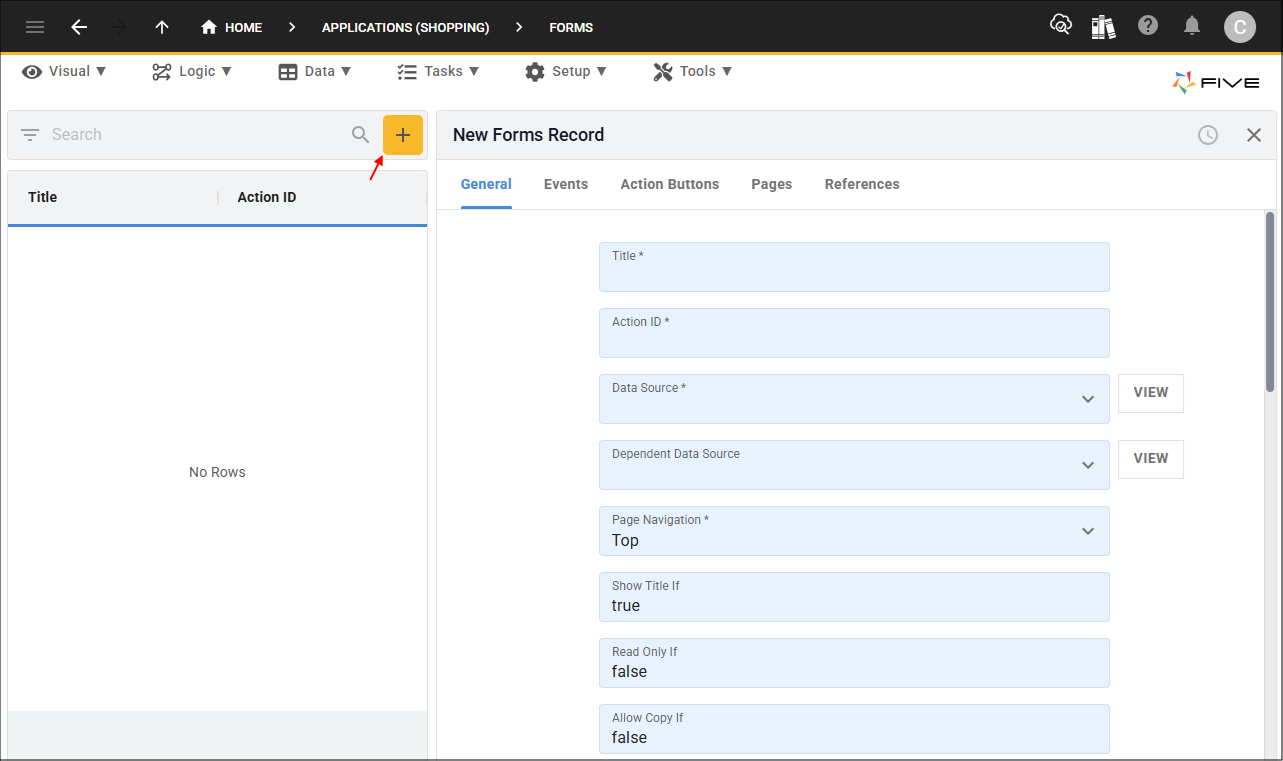
Task: Go to HOME in breadcrumb
Action: [x=232, y=27]
